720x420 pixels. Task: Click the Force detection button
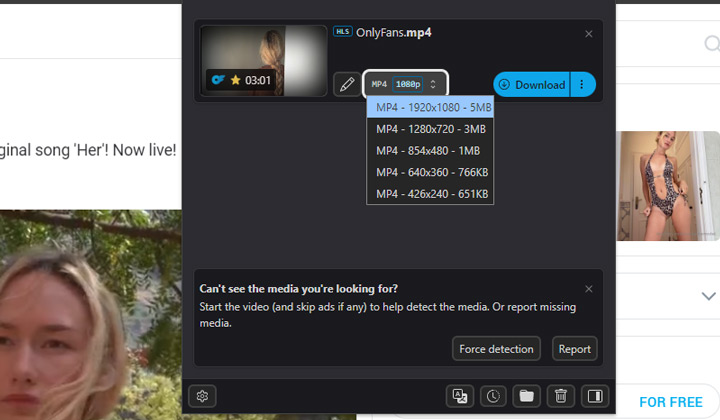(496, 349)
